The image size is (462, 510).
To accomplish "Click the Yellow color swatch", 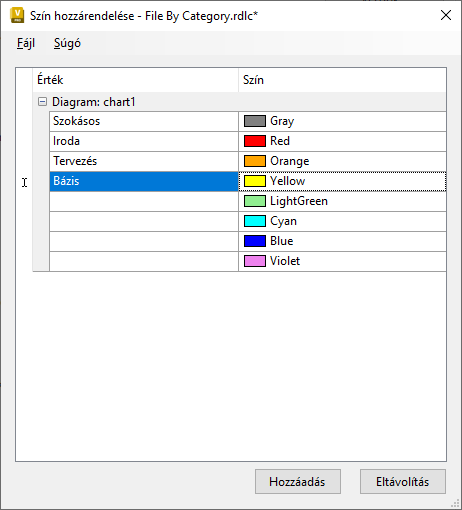I will 255,181.
